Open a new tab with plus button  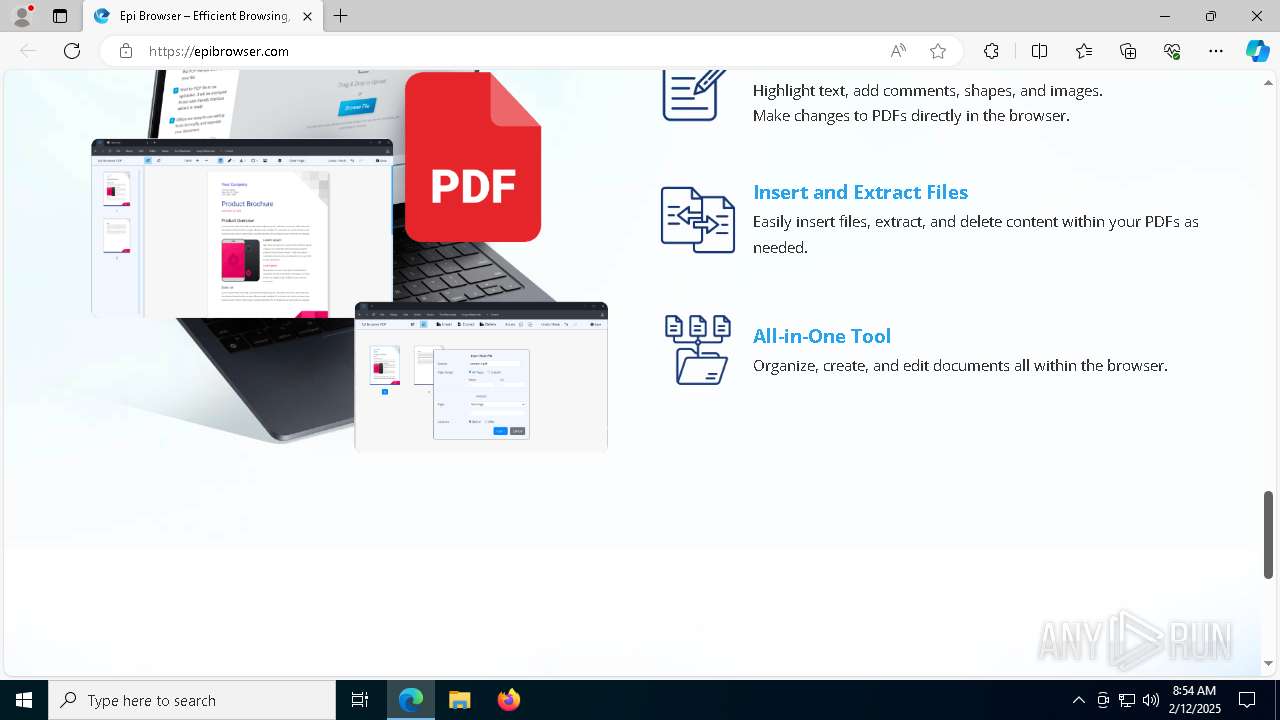(x=341, y=16)
